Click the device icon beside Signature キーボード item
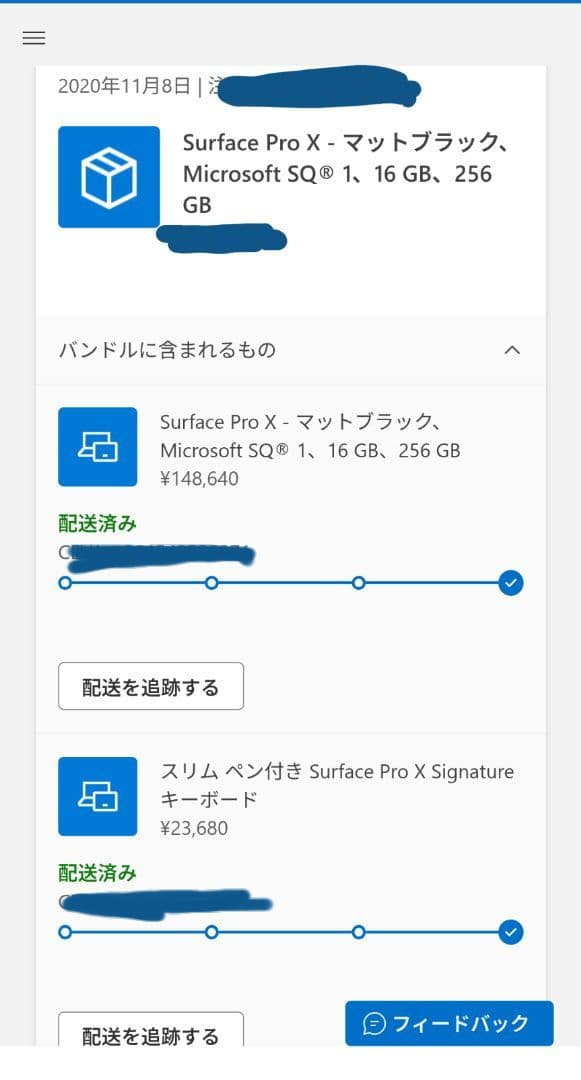 pyautogui.click(x=97, y=796)
